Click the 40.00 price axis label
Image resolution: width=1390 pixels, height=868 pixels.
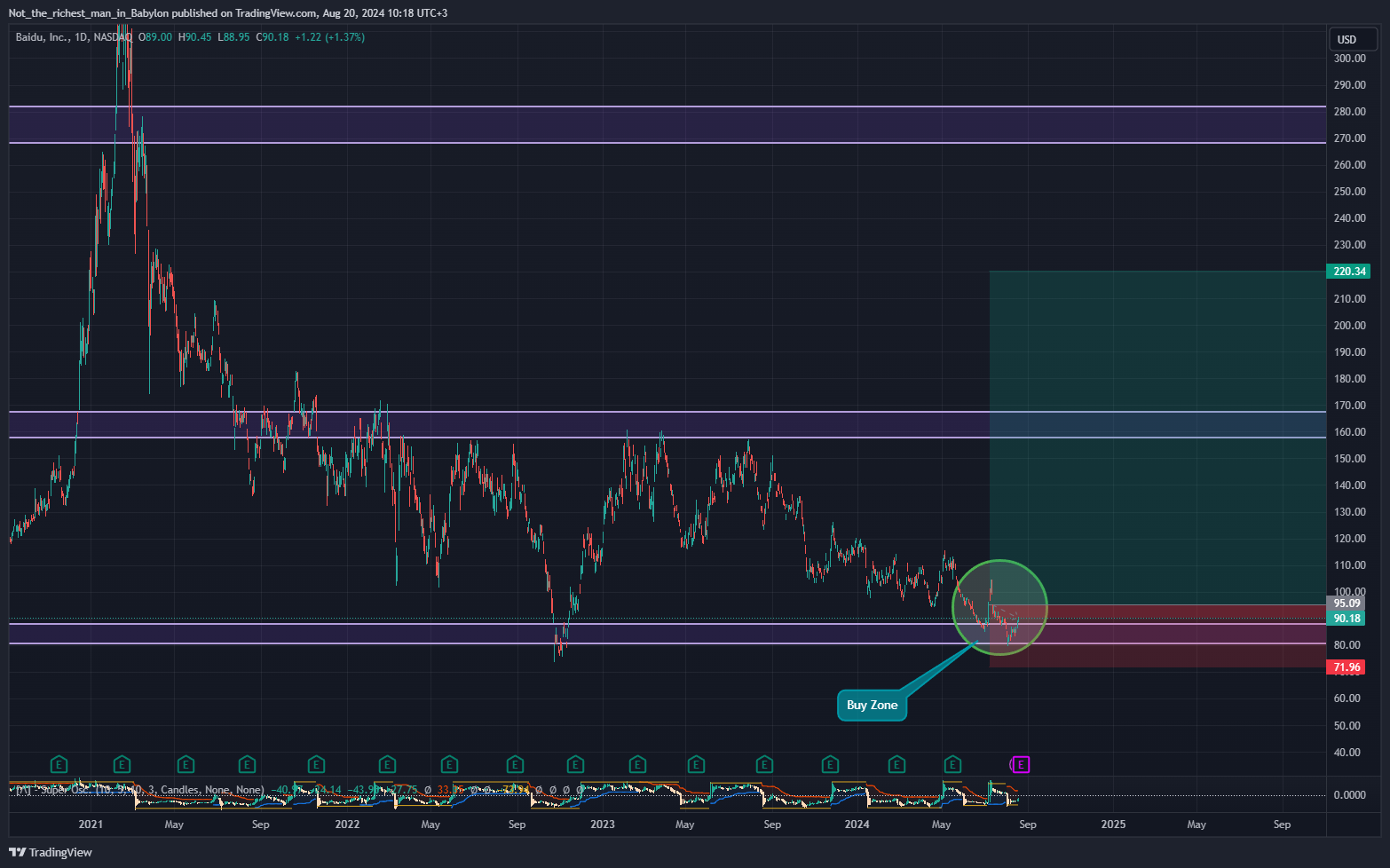[1347, 753]
